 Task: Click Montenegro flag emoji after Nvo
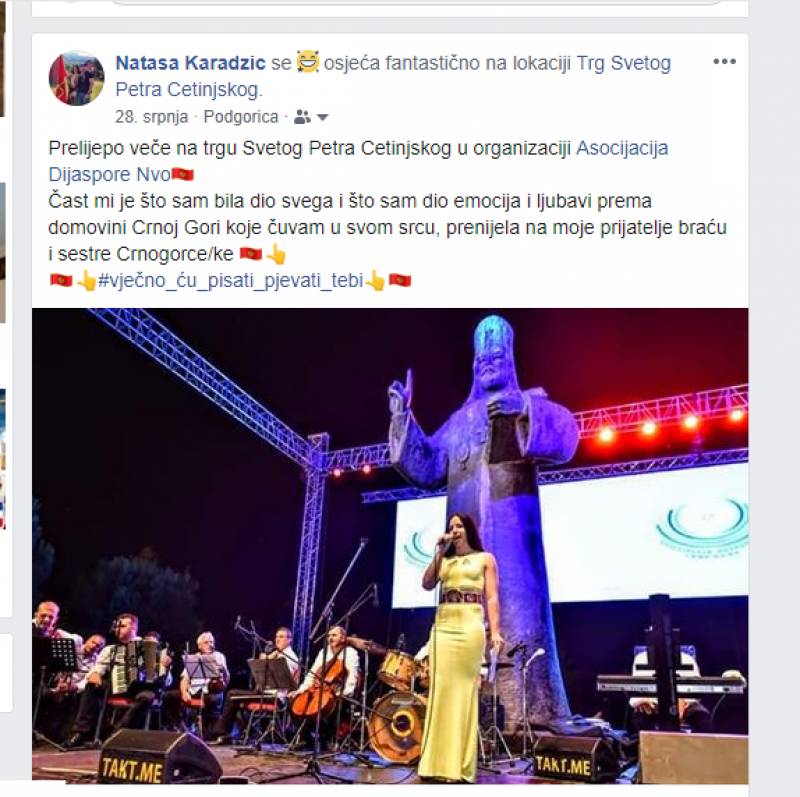pos(183,175)
